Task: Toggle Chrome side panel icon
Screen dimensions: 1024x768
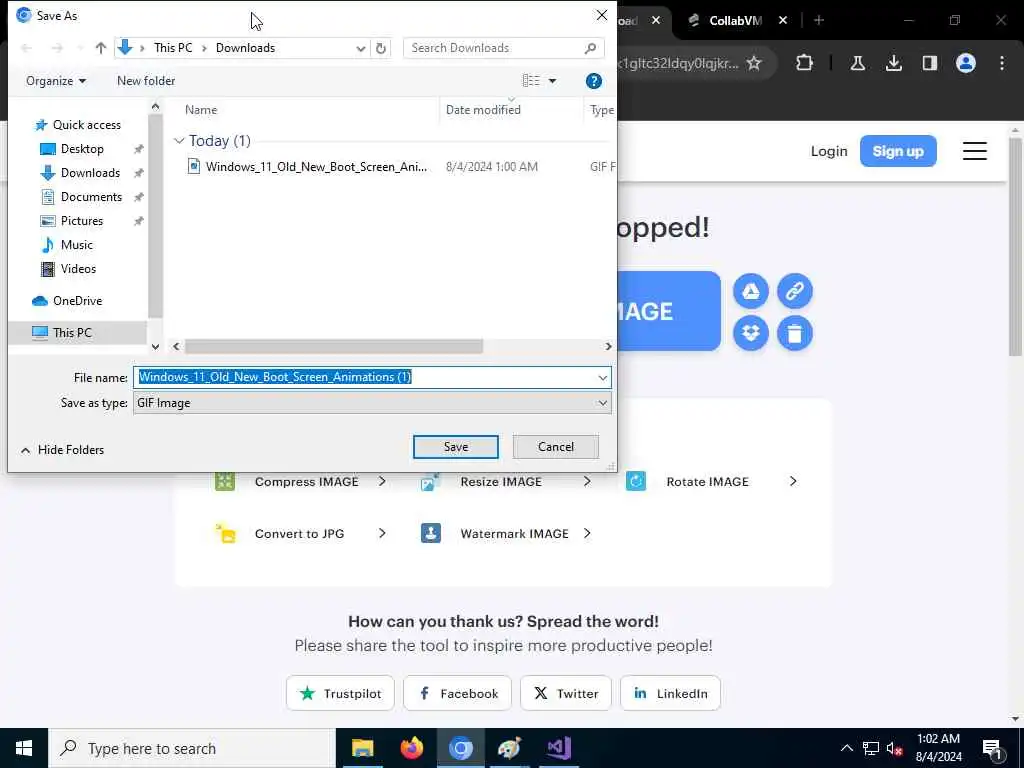Action: pos(930,63)
